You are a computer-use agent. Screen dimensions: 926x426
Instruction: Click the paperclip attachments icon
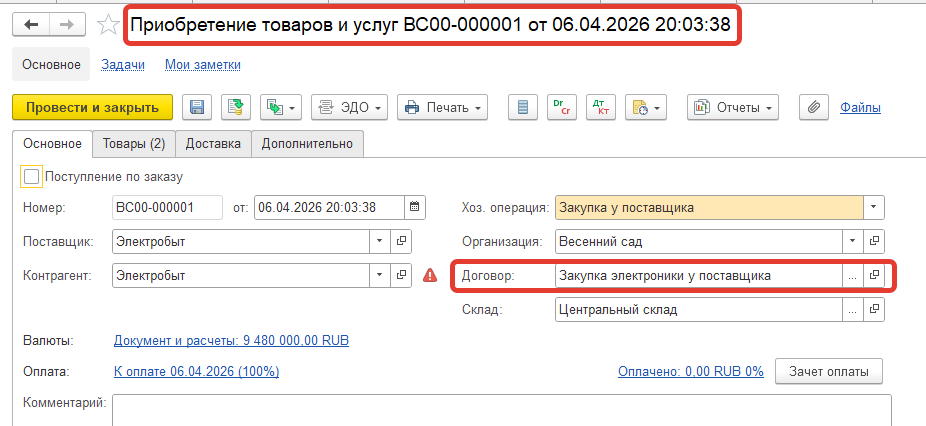pyautogui.click(x=814, y=107)
